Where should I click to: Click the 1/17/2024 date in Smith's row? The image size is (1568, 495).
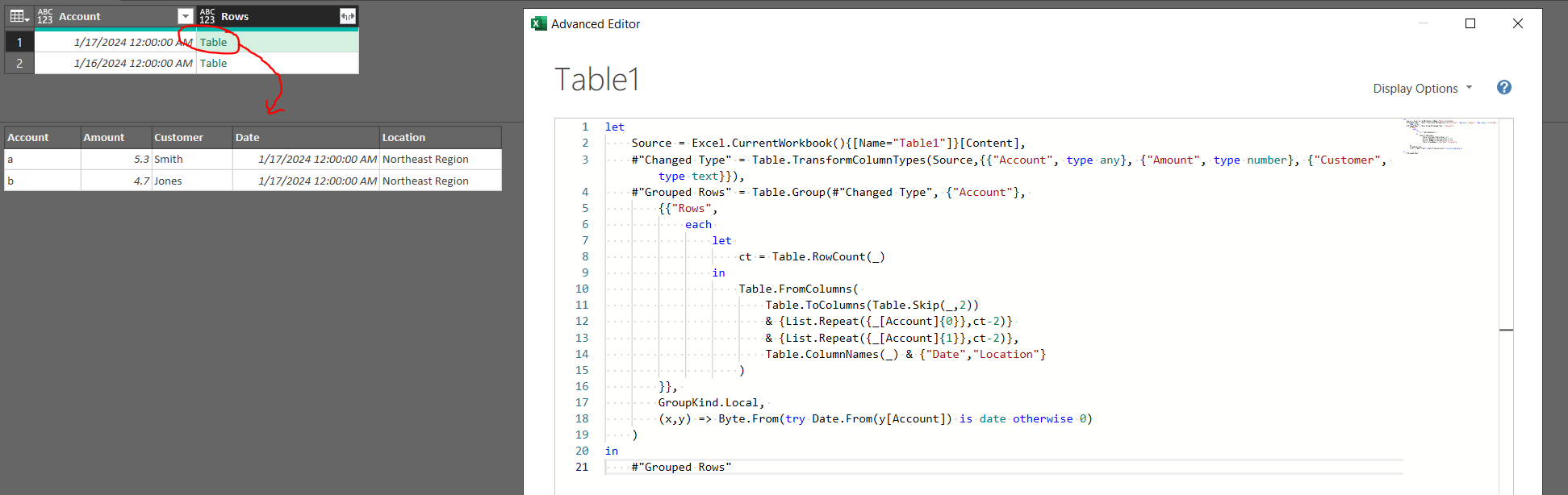click(306, 159)
